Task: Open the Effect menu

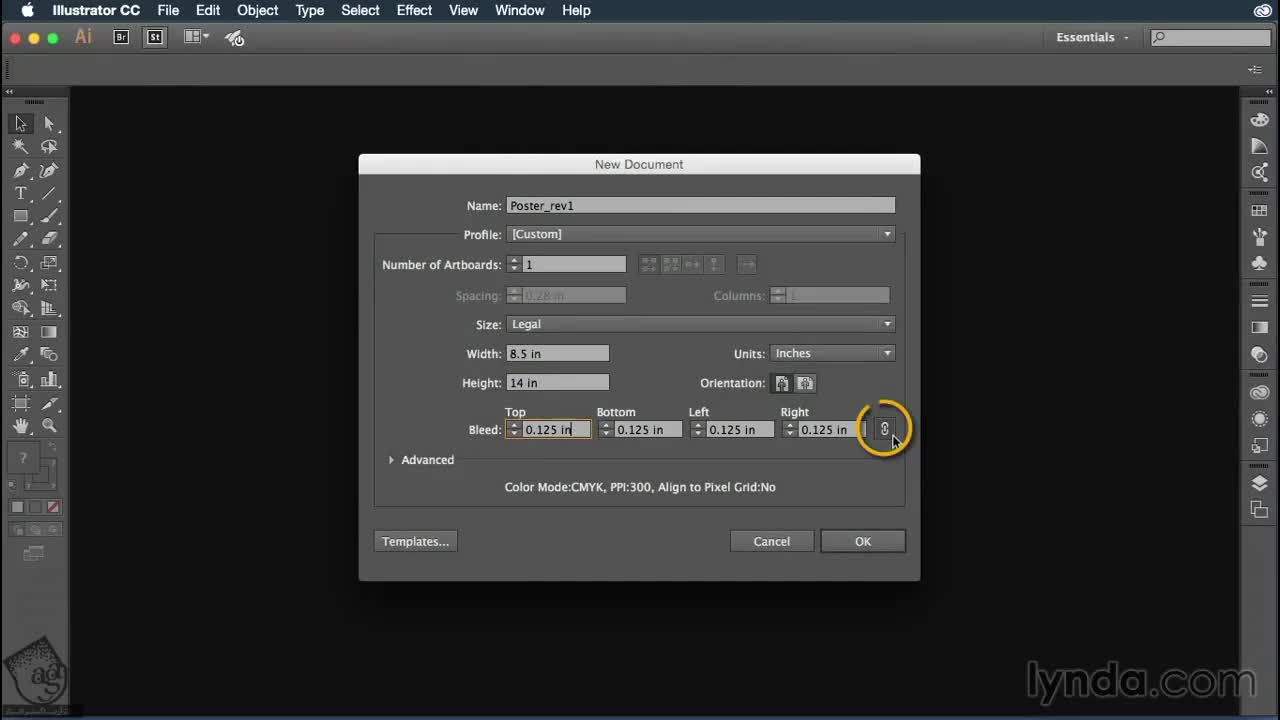Action: (414, 10)
